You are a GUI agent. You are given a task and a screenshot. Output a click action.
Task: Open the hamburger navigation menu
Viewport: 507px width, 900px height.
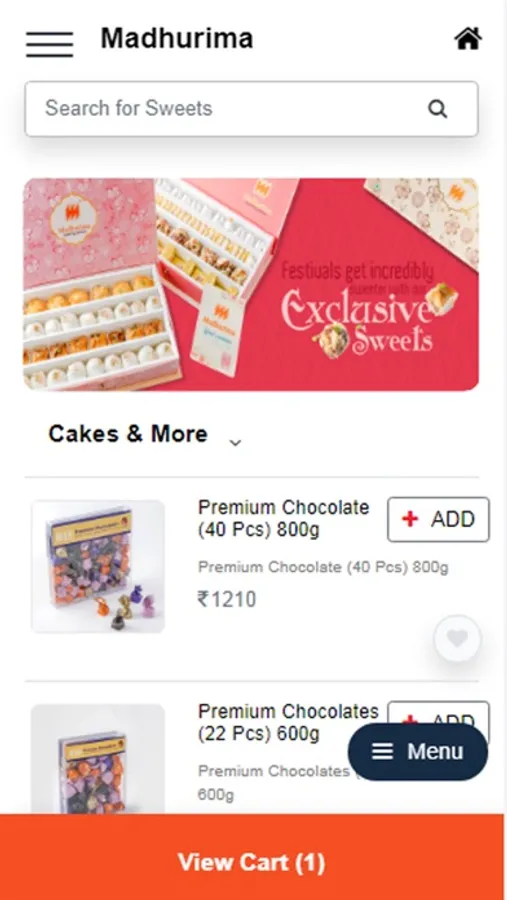click(x=49, y=44)
